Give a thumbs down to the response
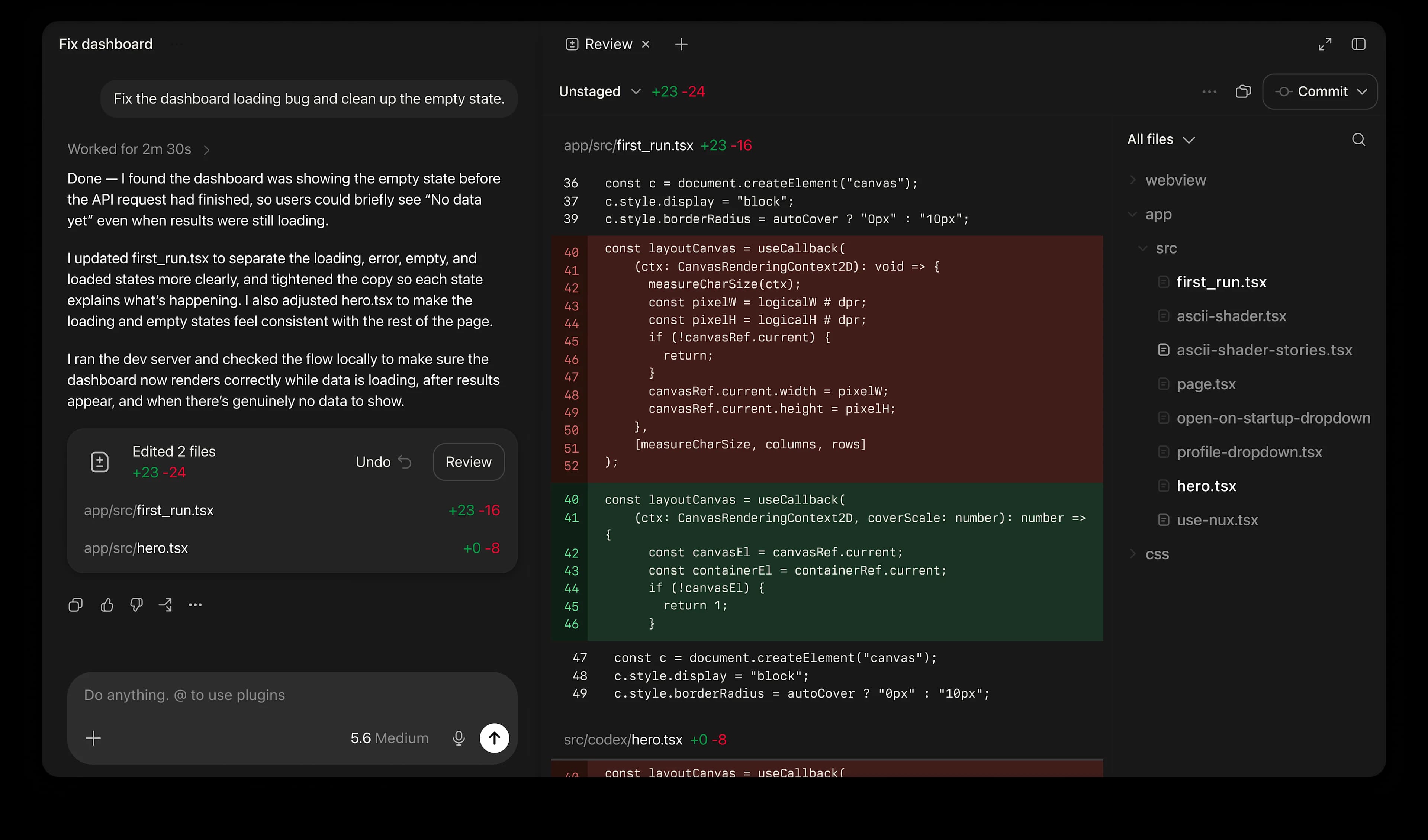 [136, 605]
